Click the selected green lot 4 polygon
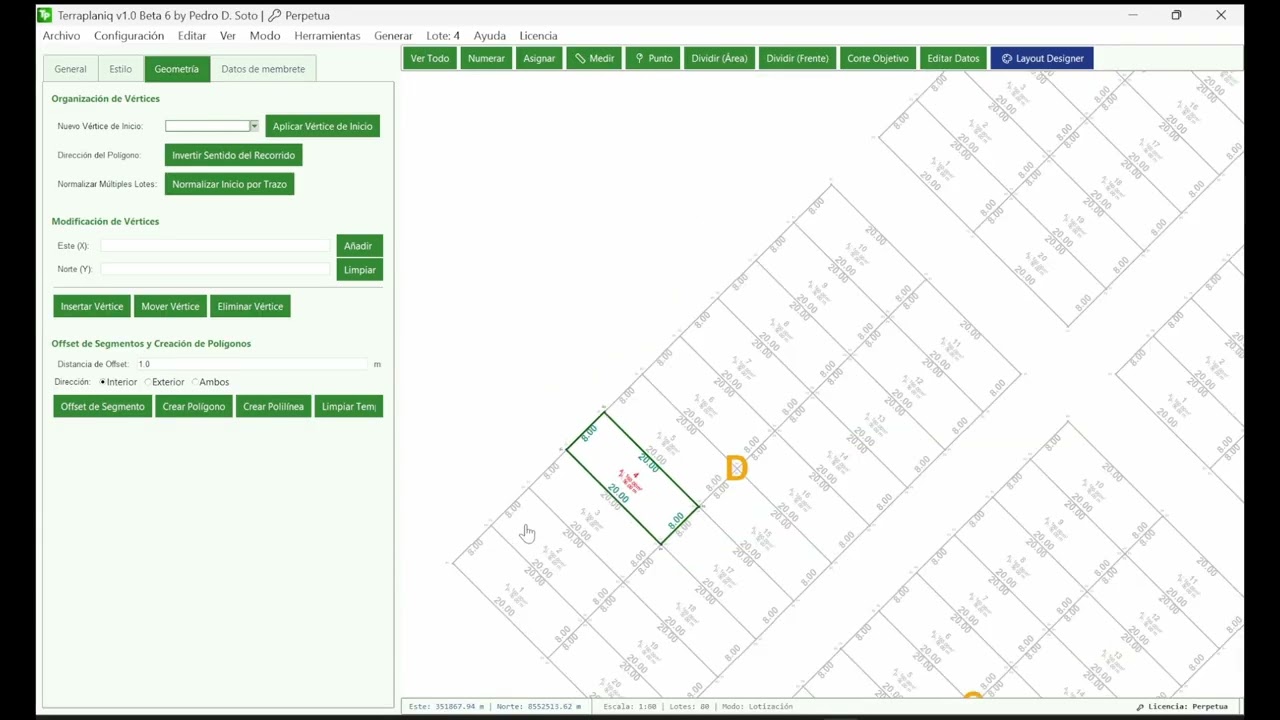The width and height of the screenshot is (1280, 720). tap(632, 479)
